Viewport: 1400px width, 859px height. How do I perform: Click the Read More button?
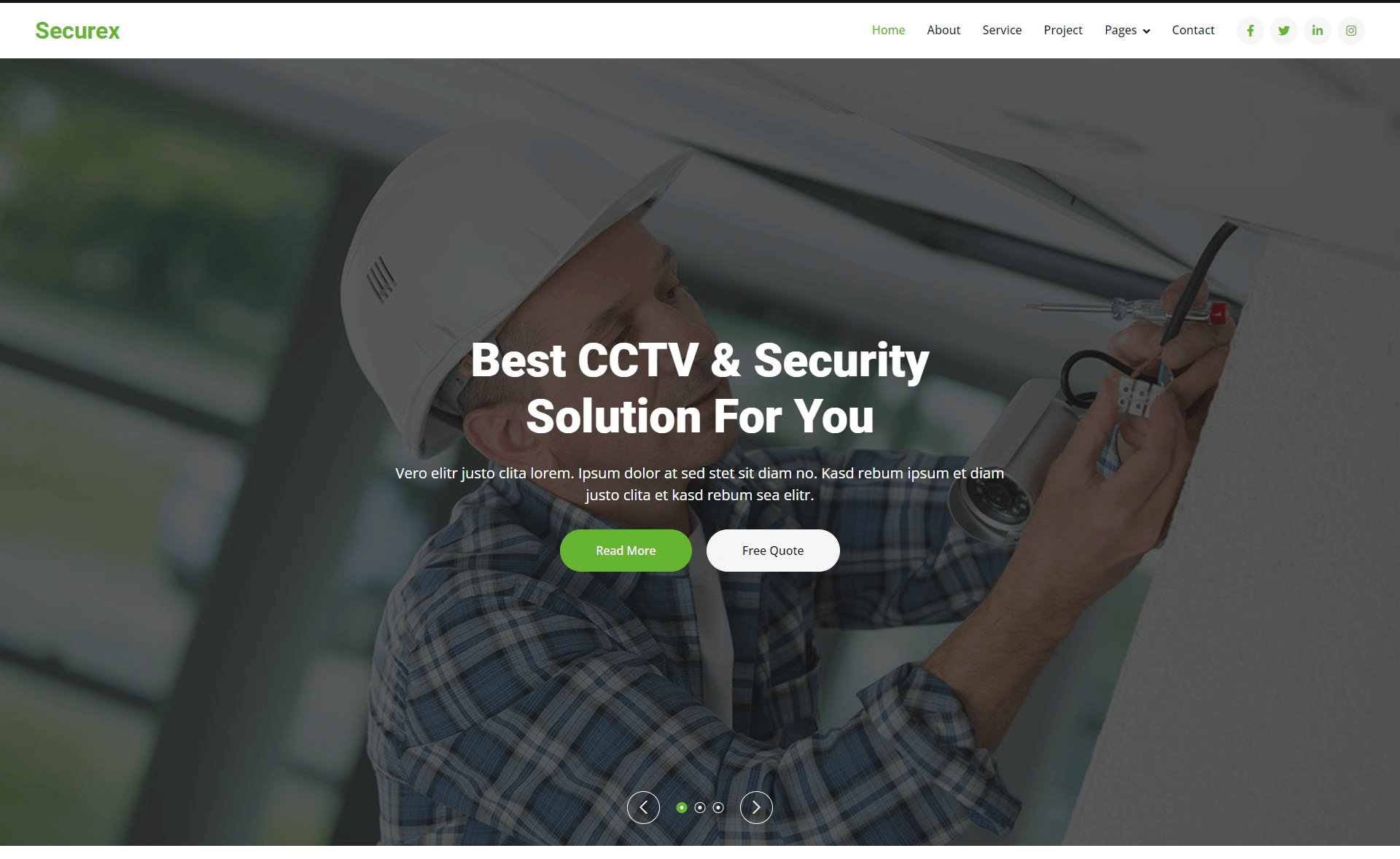626,550
